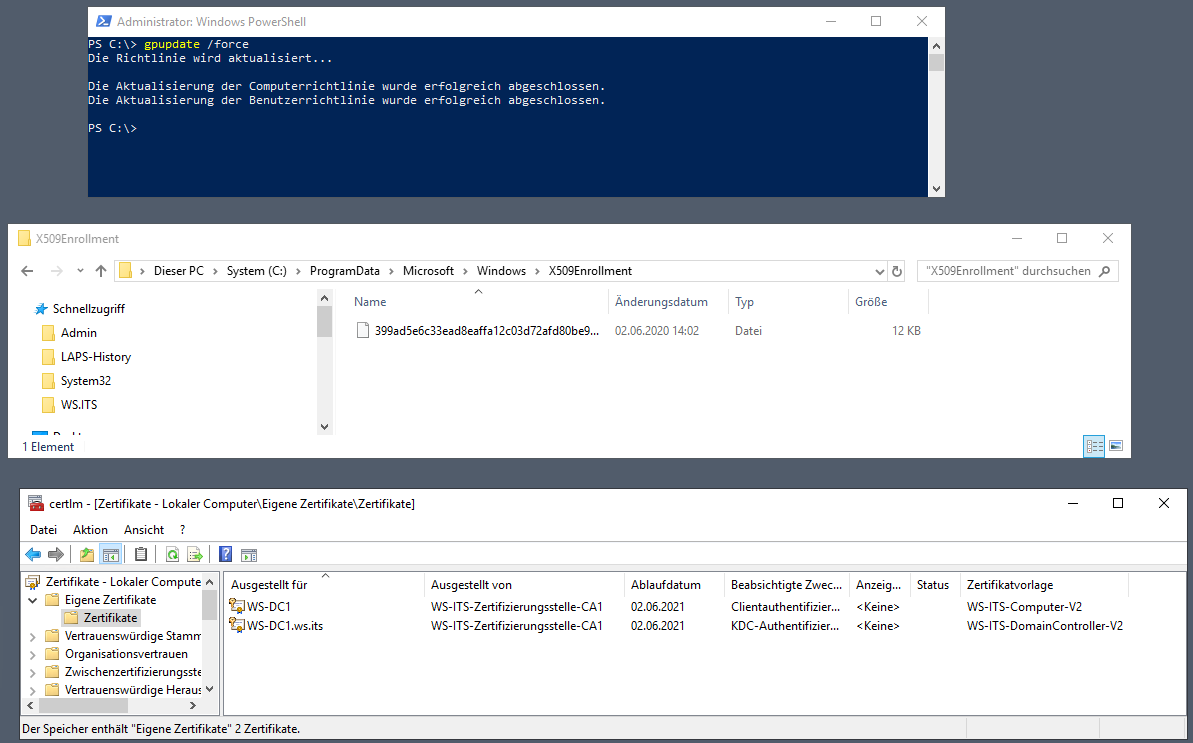Click the 02.06.2020 14:02 date cell
Screen dimensions: 1193x743
[657, 331]
